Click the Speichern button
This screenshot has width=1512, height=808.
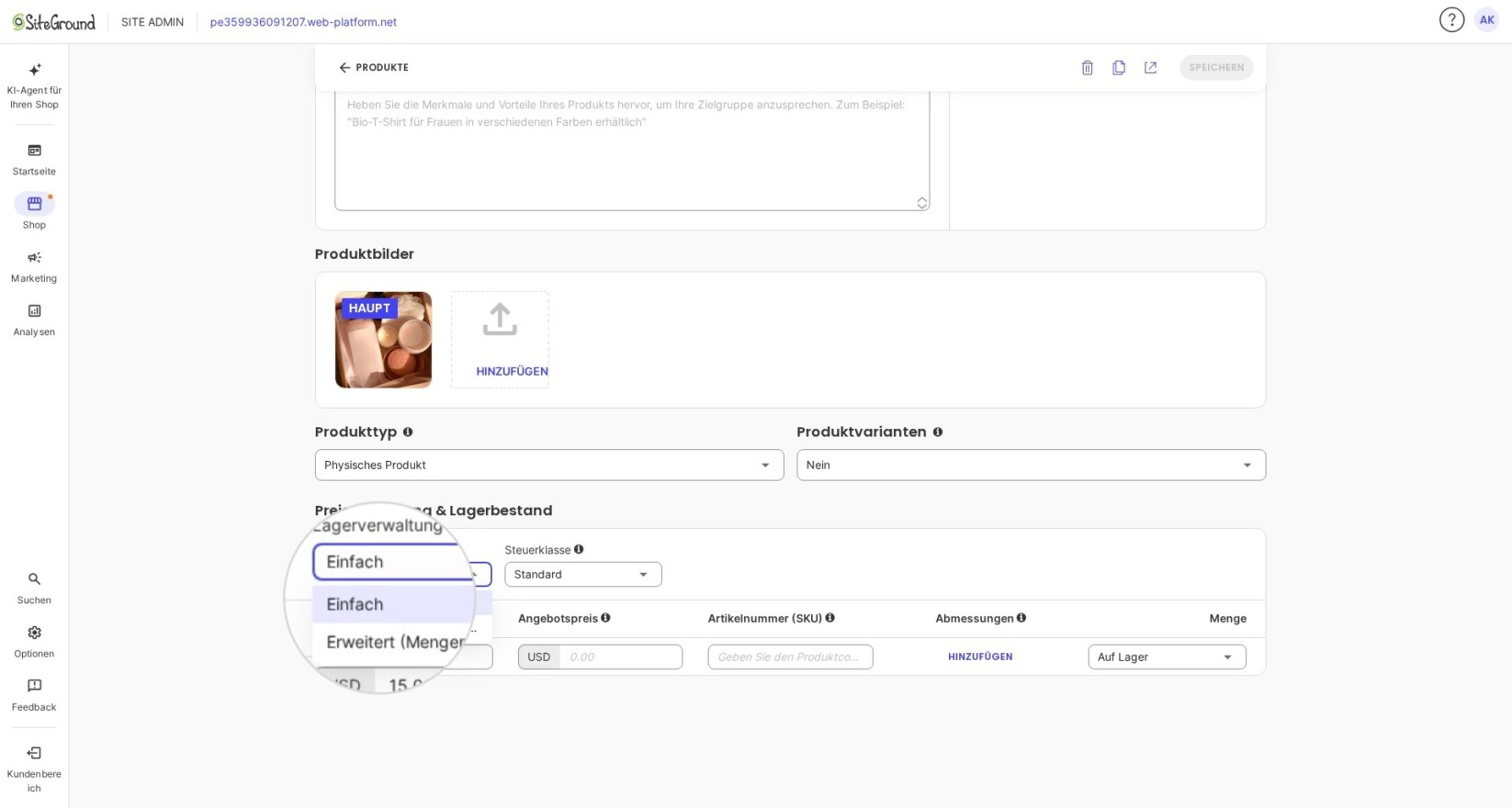tap(1216, 68)
